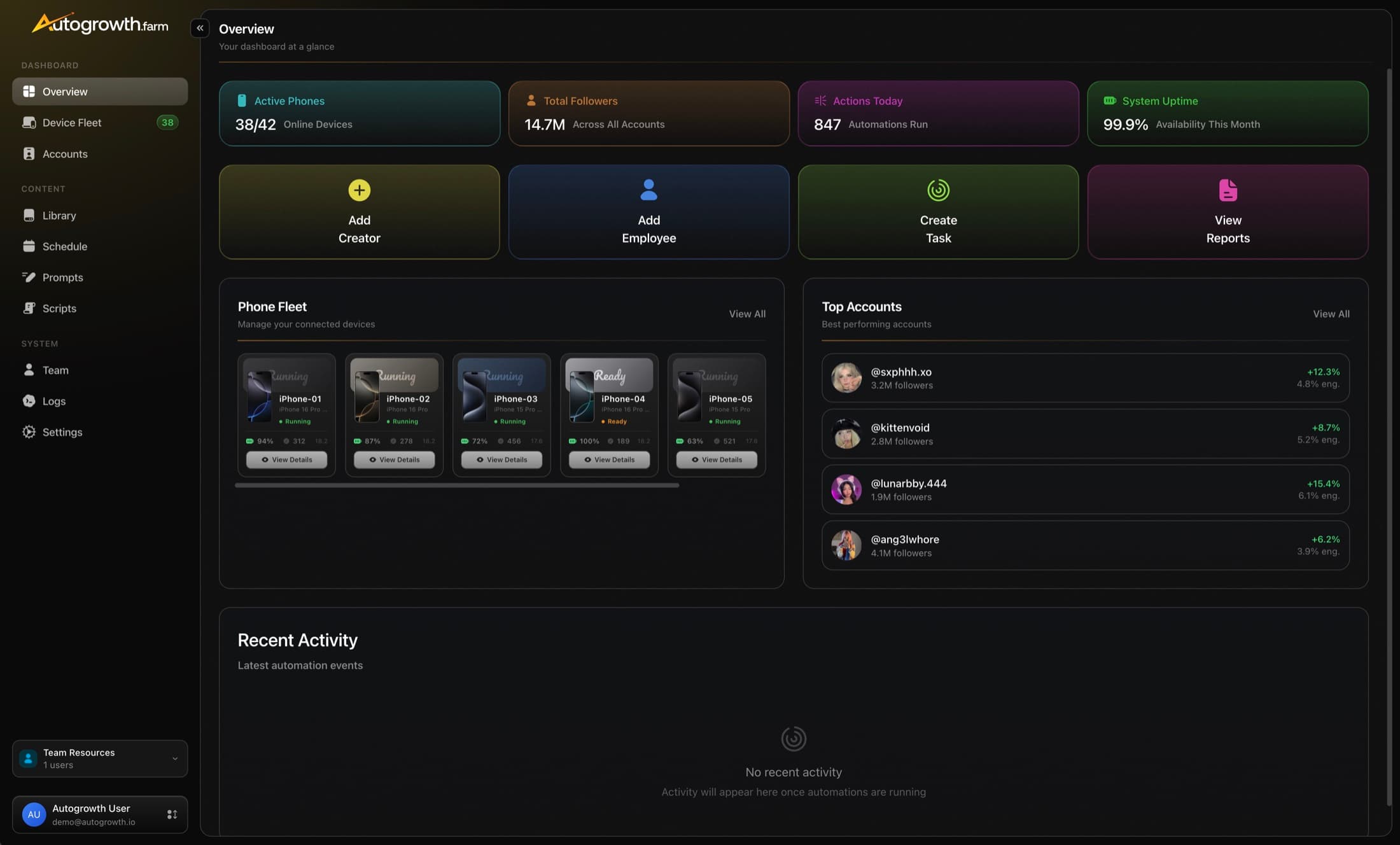
Task: Select the Scripts icon under Content
Action: (29, 308)
